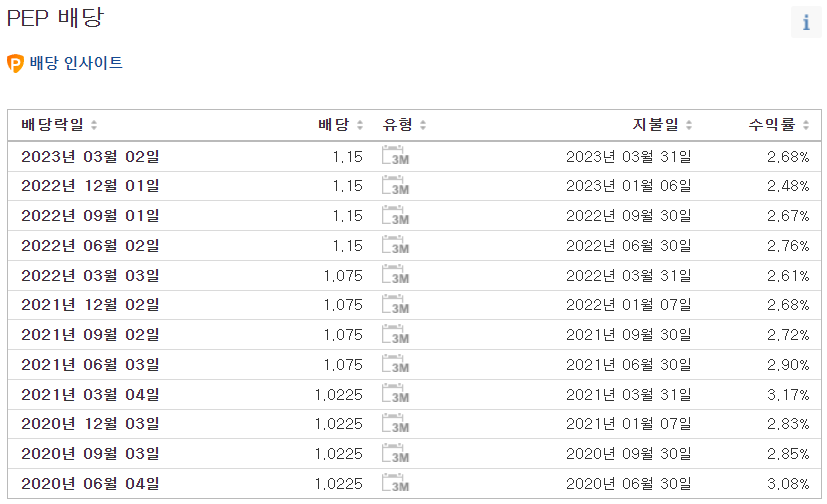Click the 3M icon in 2022년 06월 02일 row
827x504 pixels.
396,245
